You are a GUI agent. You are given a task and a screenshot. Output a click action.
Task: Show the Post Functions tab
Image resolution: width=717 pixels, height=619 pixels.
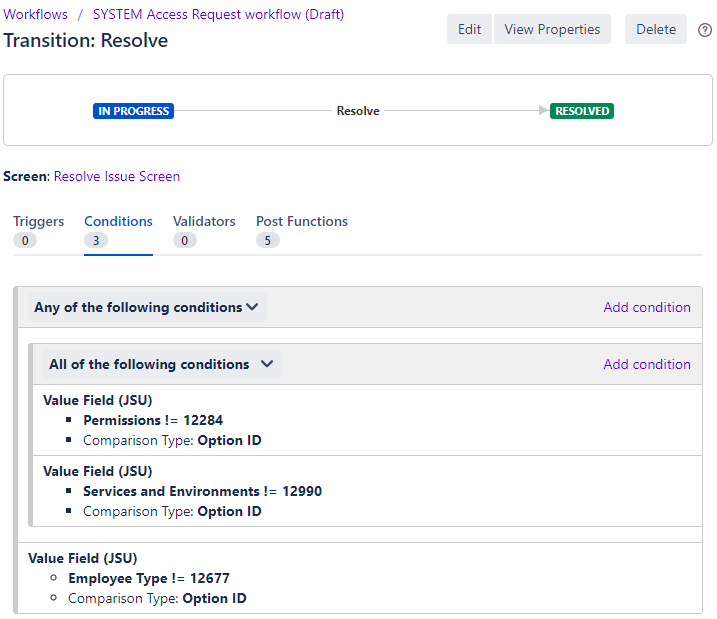click(302, 221)
